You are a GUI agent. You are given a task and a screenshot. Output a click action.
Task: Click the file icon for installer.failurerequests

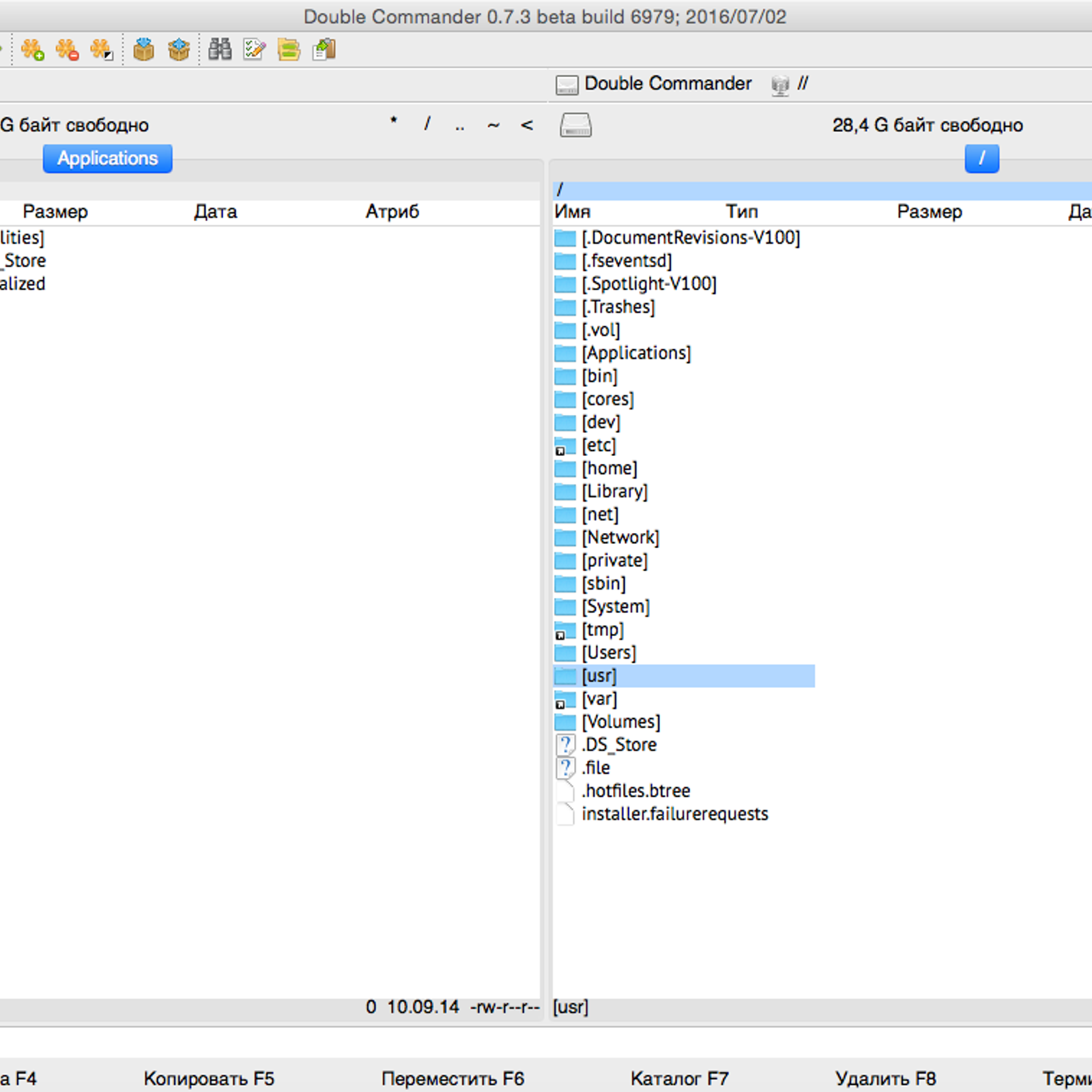565,814
